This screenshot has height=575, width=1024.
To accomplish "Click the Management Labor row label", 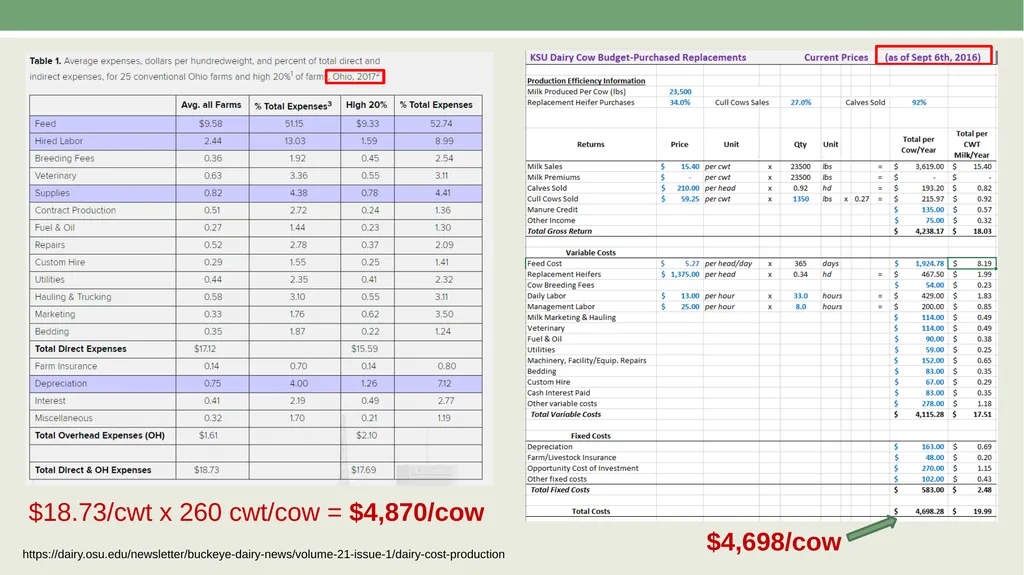I will (560, 306).
